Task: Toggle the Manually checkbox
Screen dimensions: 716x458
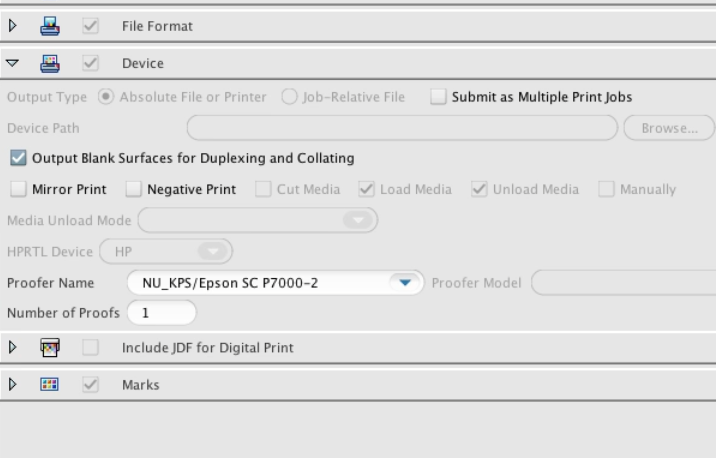Action: click(x=606, y=189)
